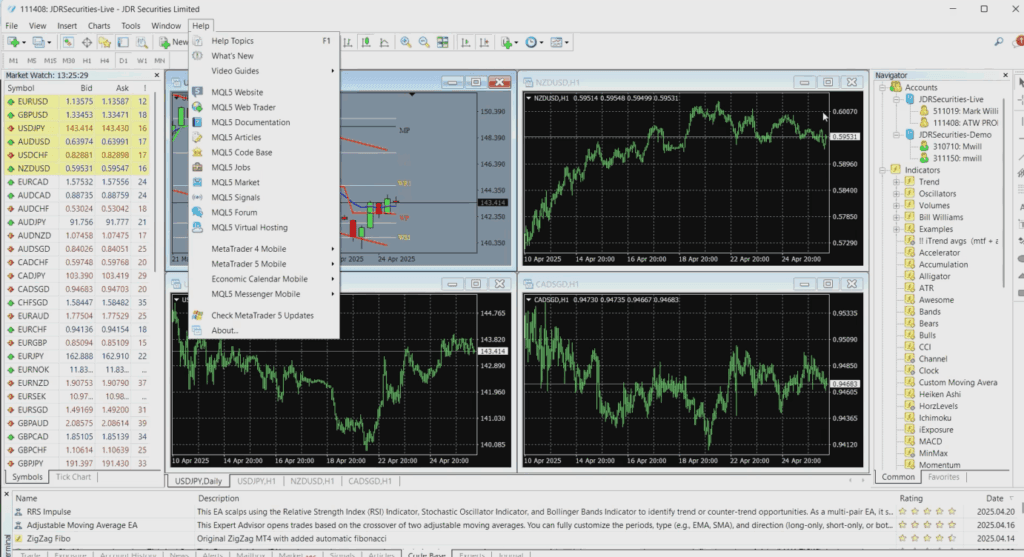
Task: Open the Templates dropdown arrow
Action: [x=566, y=43]
